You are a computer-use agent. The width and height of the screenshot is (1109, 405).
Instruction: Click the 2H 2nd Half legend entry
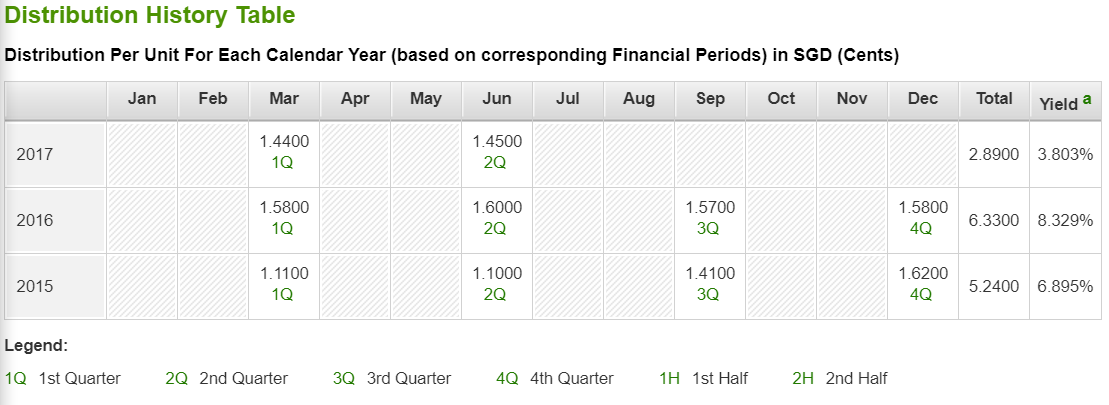[x=840, y=378]
